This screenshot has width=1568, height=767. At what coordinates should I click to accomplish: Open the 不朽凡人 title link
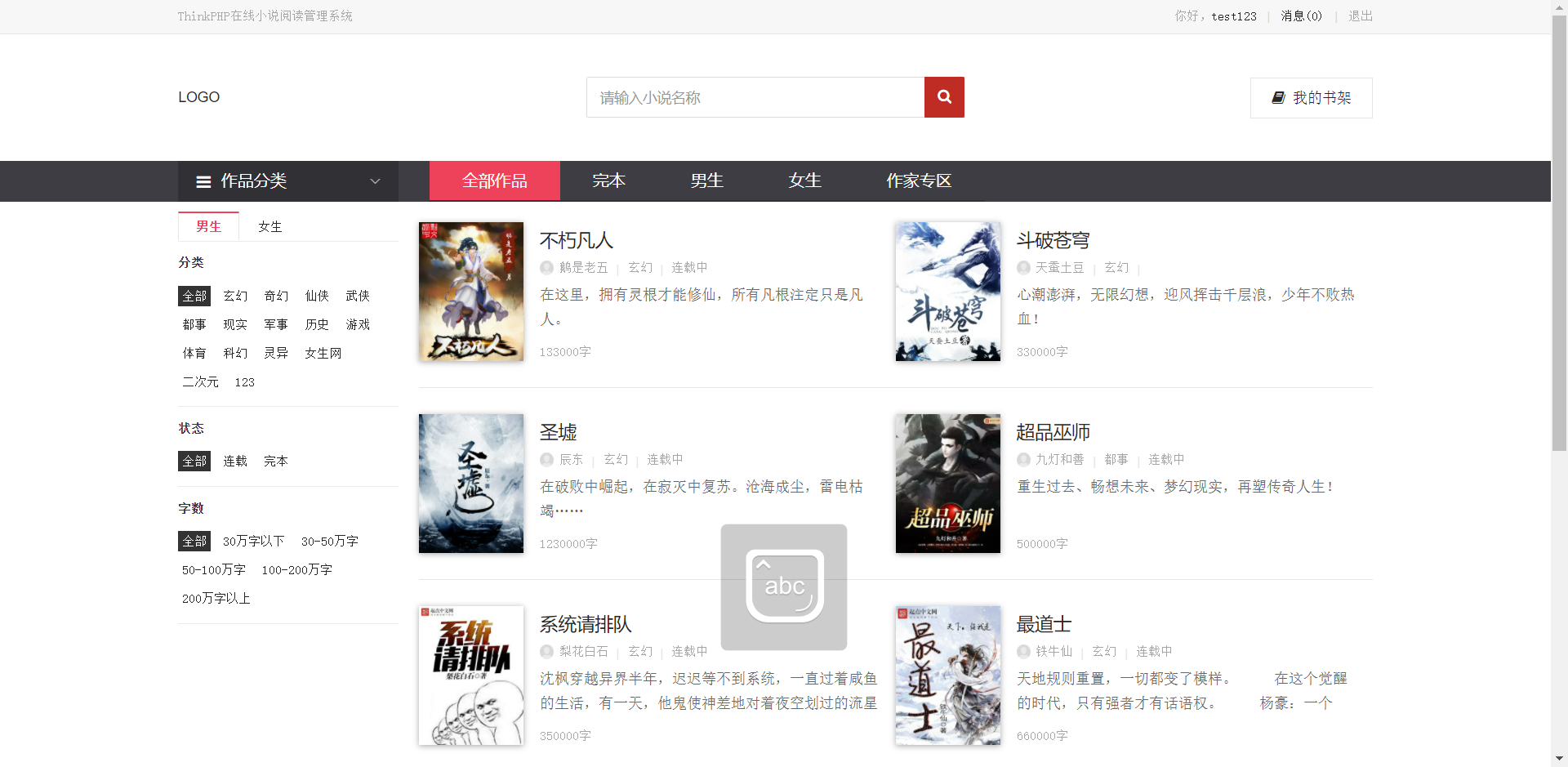click(x=577, y=240)
